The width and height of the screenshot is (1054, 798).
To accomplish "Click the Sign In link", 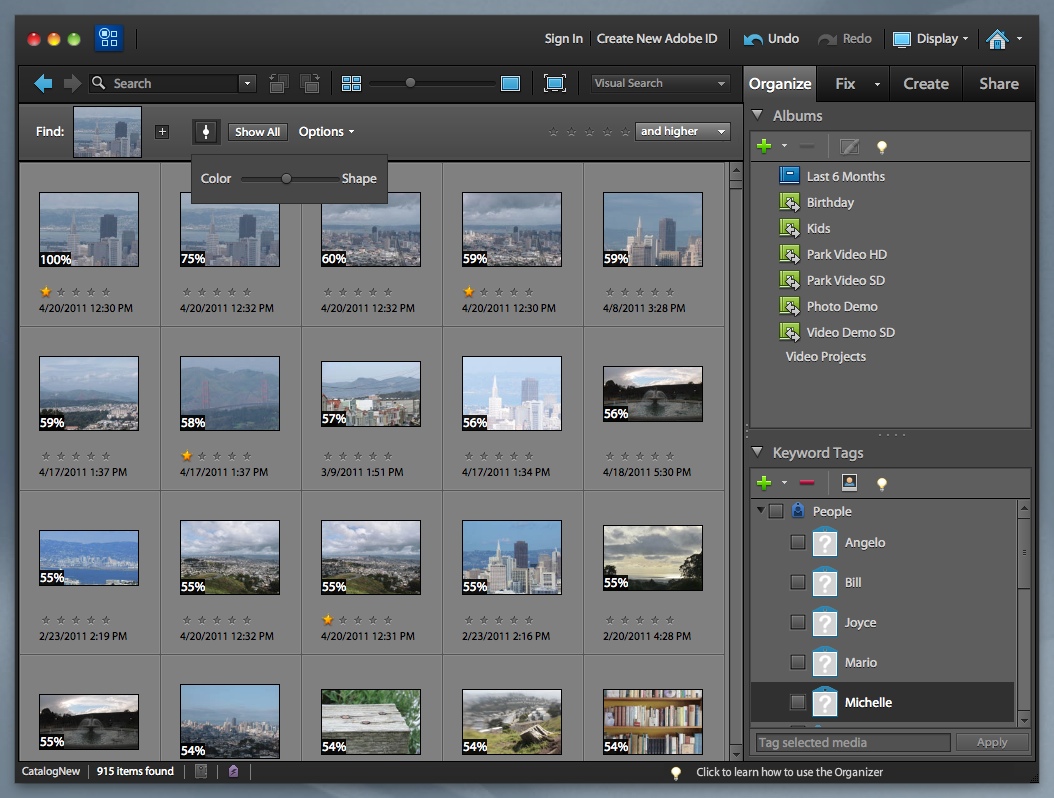I will 563,39.
